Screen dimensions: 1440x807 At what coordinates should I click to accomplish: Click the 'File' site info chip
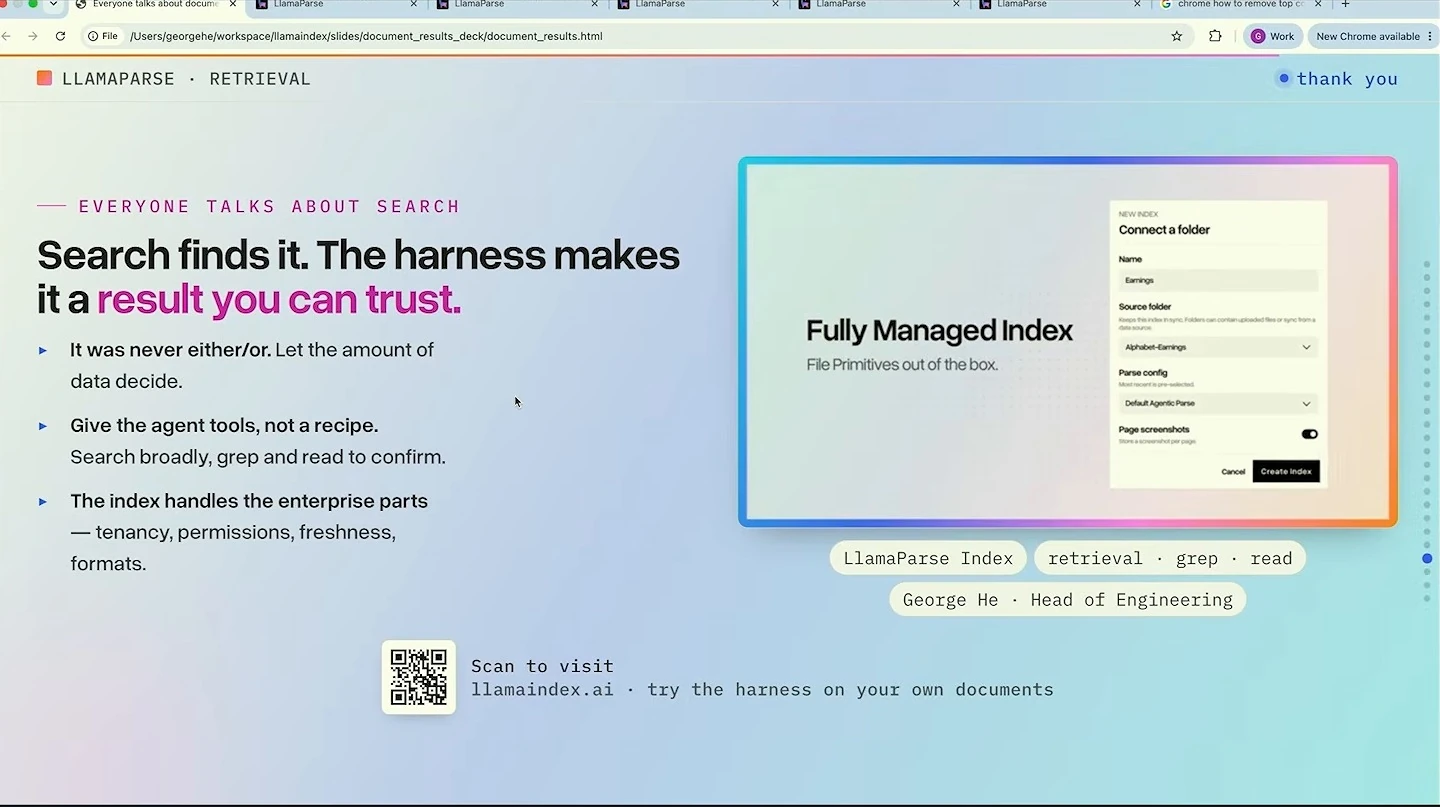pyautogui.click(x=102, y=36)
